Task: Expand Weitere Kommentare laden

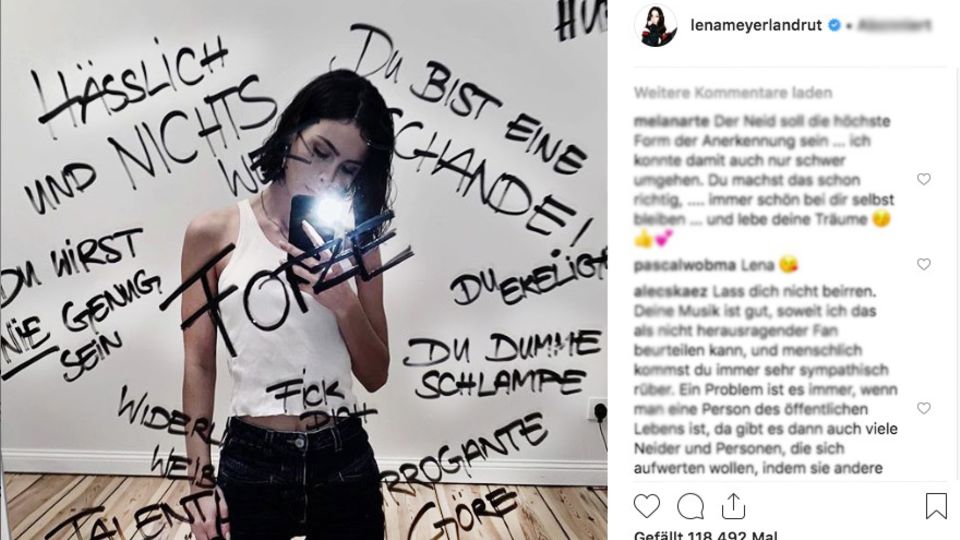Action: [733, 93]
